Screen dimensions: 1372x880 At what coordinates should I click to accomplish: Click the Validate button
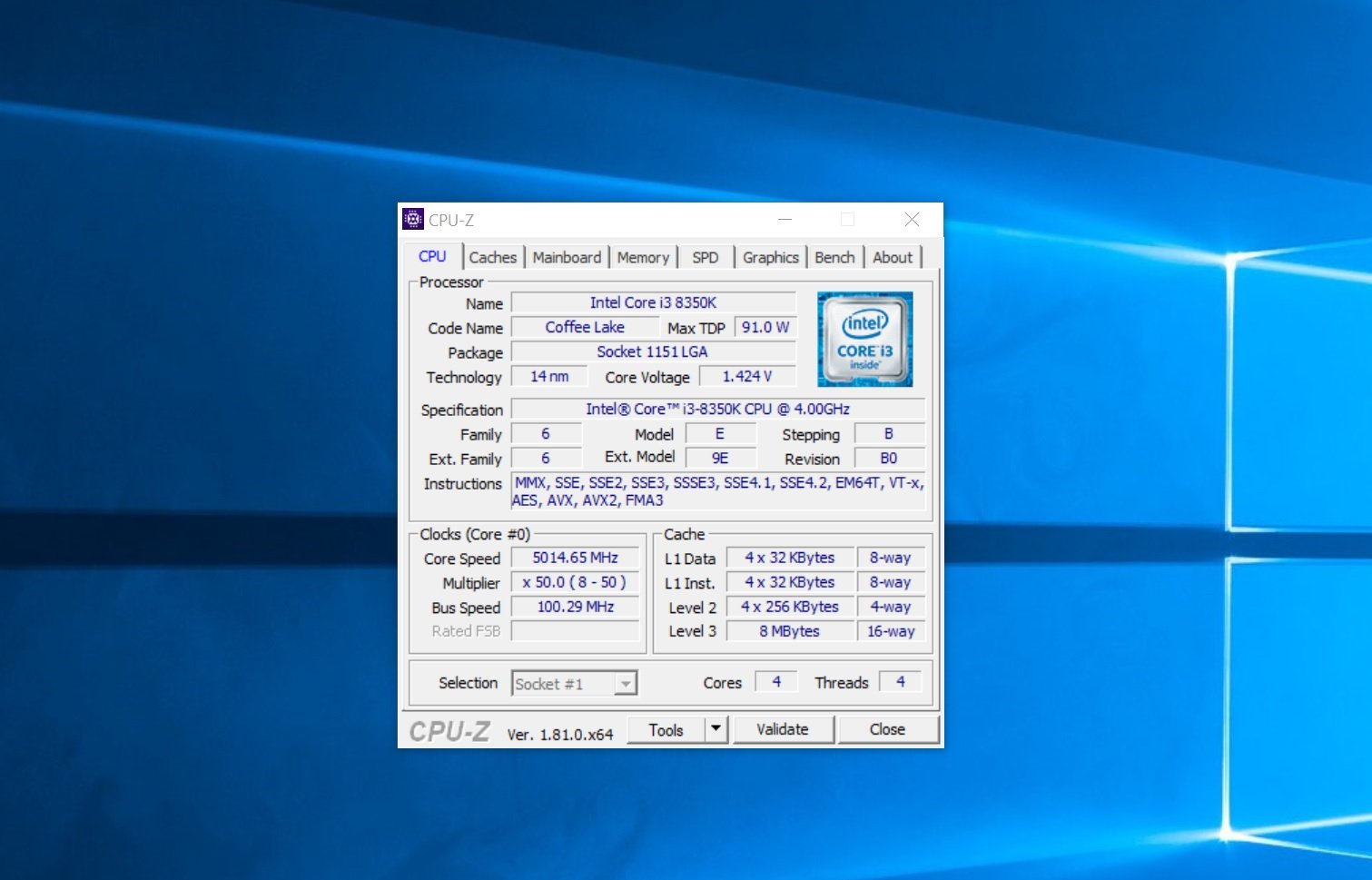pos(783,729)
